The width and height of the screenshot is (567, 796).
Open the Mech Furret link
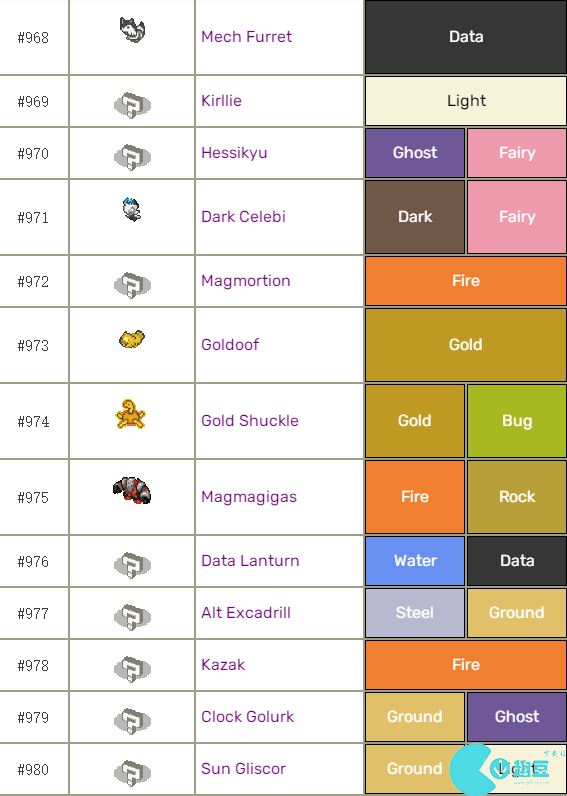point(246,37)
